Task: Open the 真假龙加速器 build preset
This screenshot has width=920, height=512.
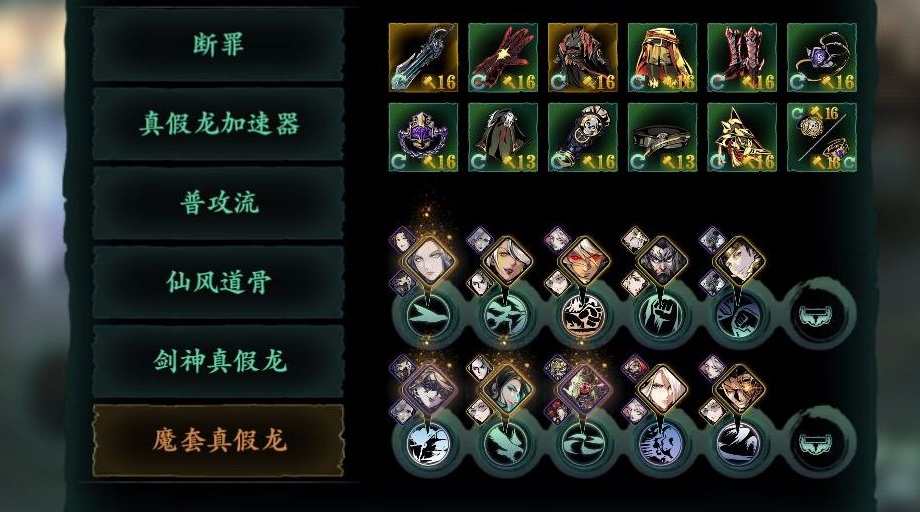Action: 218,124
